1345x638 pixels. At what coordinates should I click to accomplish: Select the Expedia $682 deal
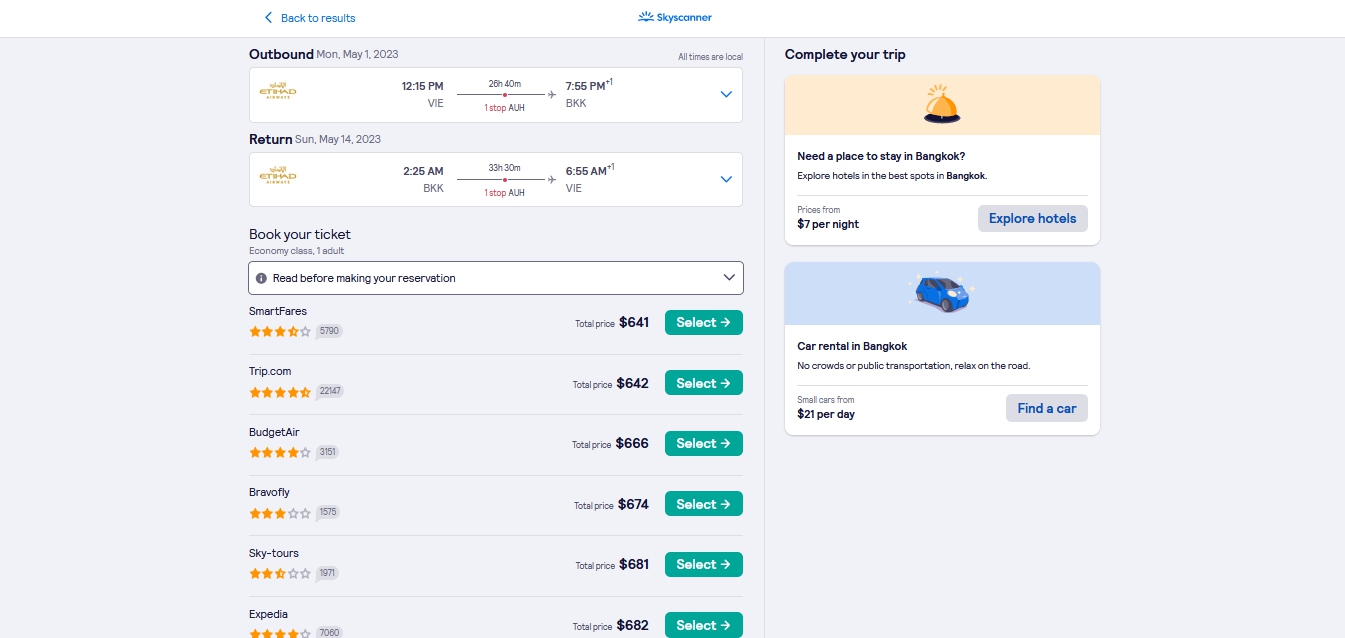pos(704,625)
